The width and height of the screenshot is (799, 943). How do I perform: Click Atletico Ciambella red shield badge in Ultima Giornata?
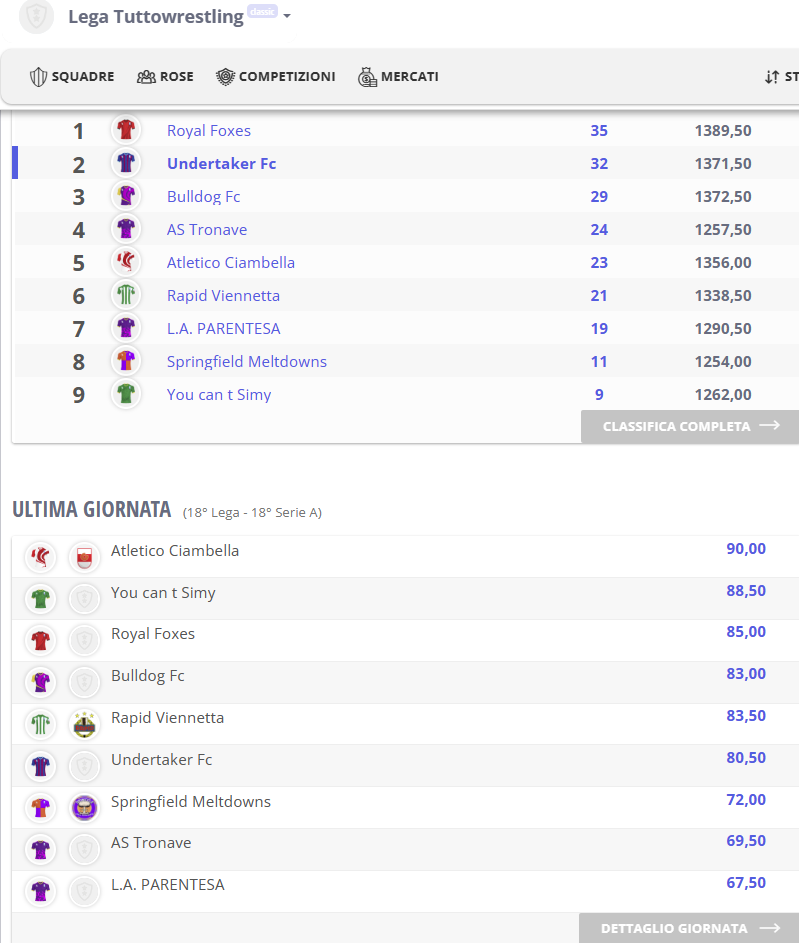tap(84, 557)
